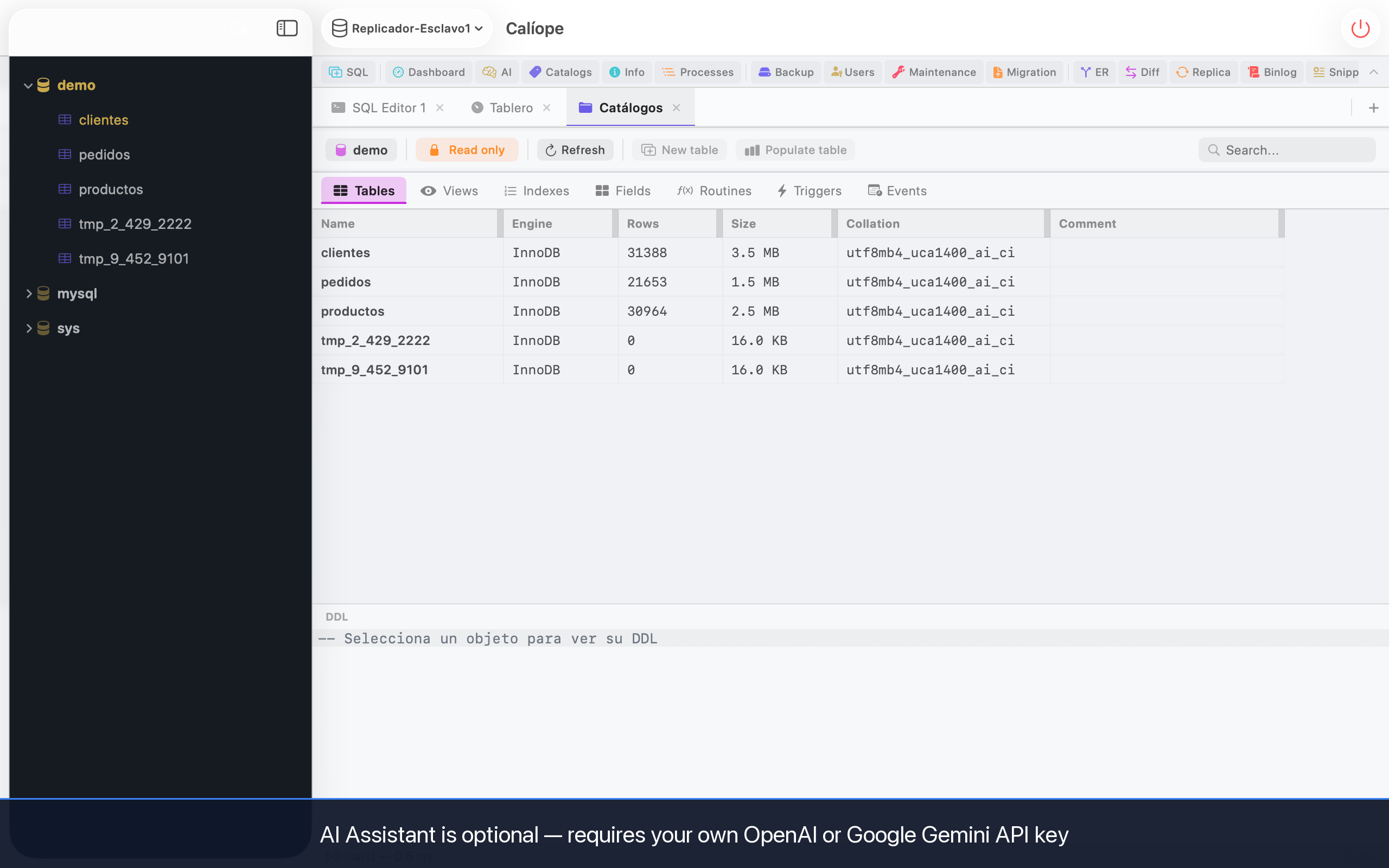
Task: Sort by the Comment column header
Action: 1164,224
